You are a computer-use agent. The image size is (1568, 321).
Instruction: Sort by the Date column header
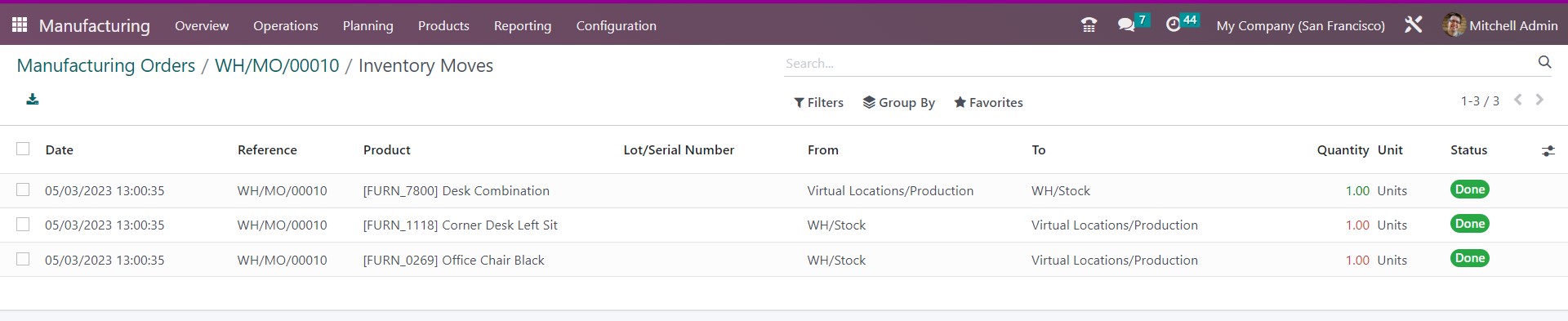60,150
